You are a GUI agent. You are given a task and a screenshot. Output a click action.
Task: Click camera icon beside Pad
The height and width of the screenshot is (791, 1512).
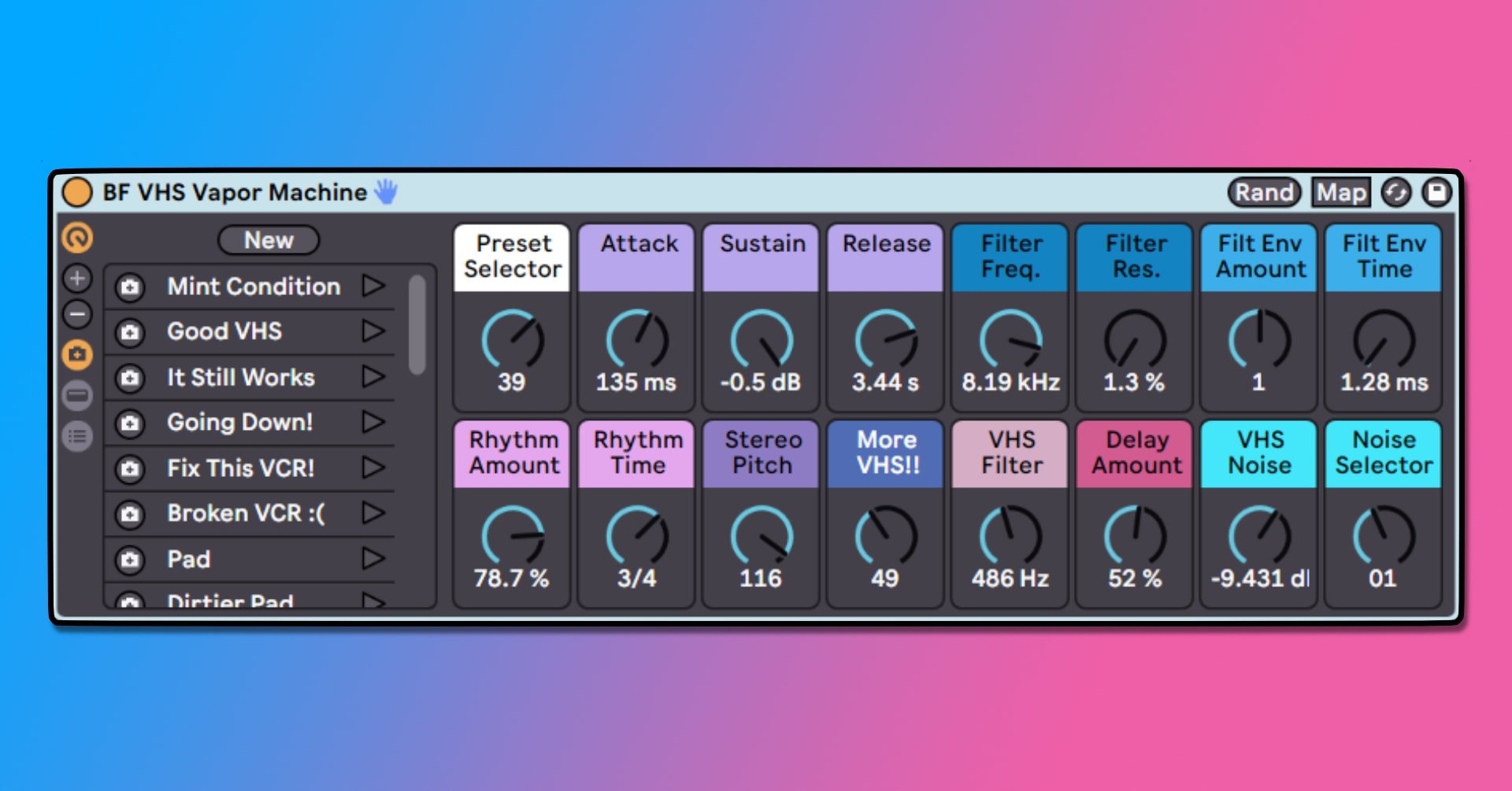point(130,560)
